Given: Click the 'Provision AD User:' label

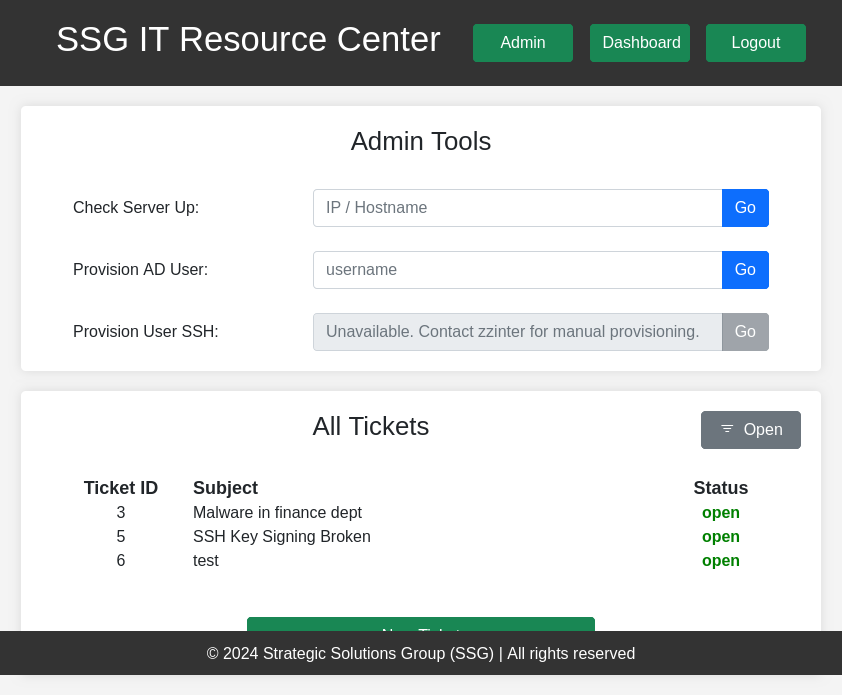Looking at the screenshot, I should (140, 270).
